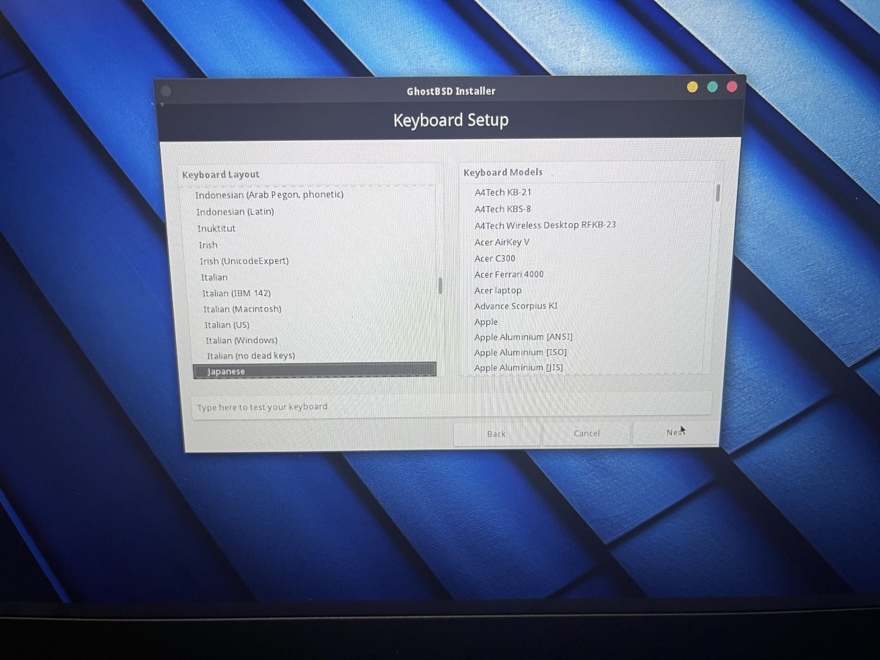Choose Irish (UnicodeExpert) layout

pyautogui.click(x=243, y=261)
